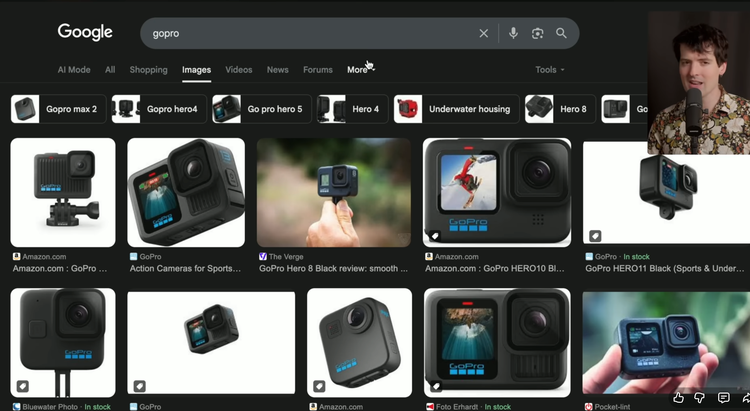Image resolution: width=750 pixels, height=411 pixels.
Task: Open Google Lens search by image
Action: click(x=537, y=33)
